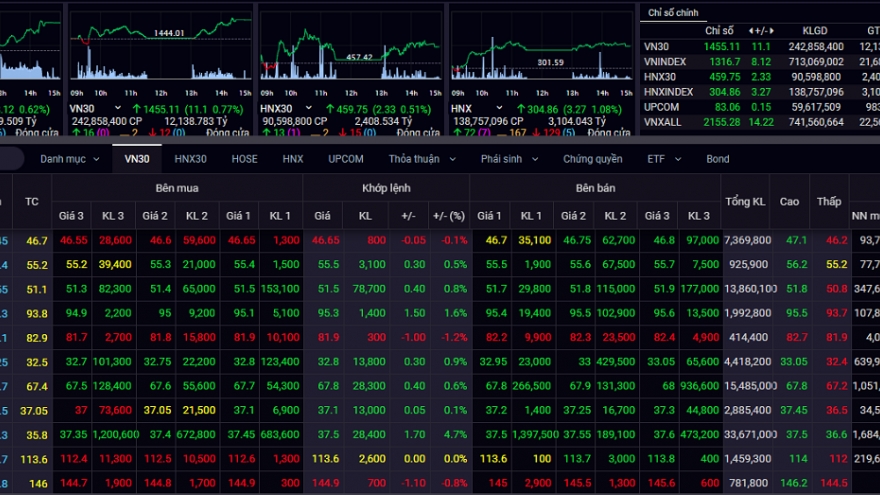880x495 pixels.
Task: Click high price 146.2
Action: (x=794, y=483)
